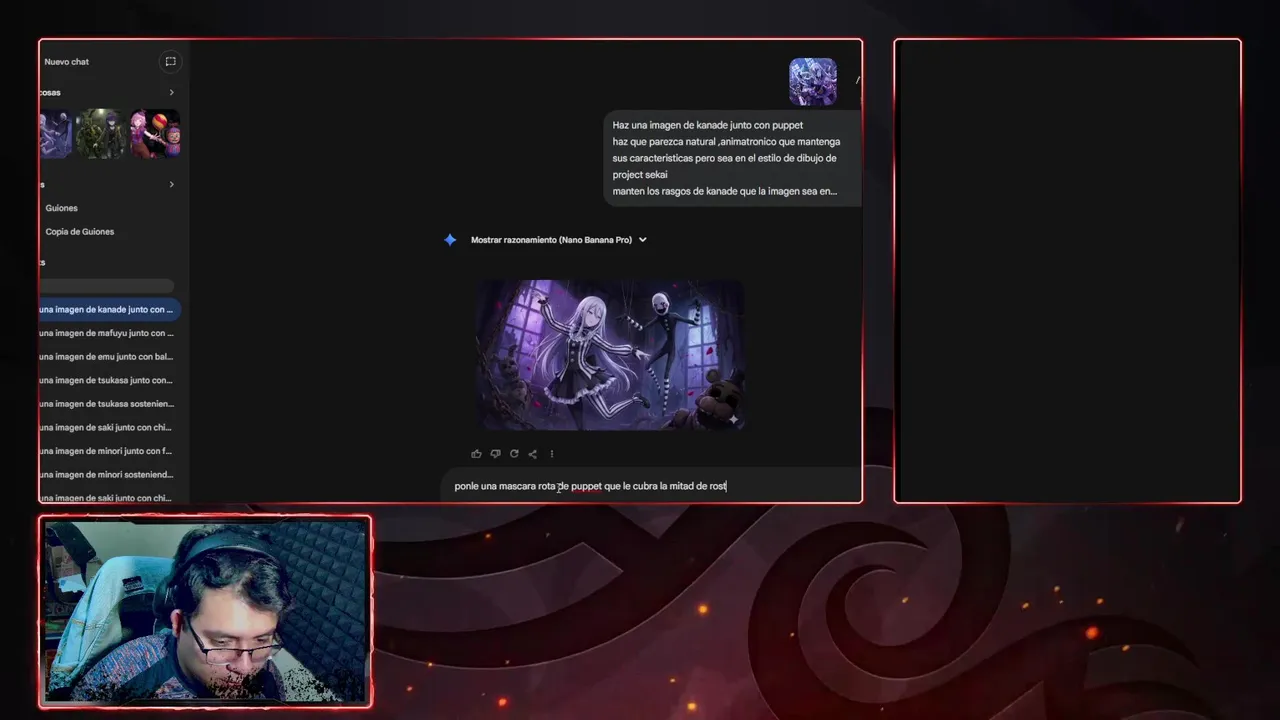Click the sparkle watermark on generated image corner
Screen dimensions: 1280x720
tap(733, 420)
